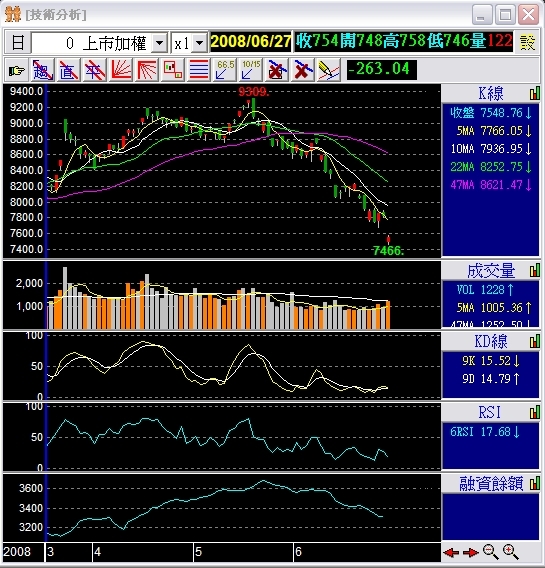
Task: Click the 10/15 date label tool
Action: click(251, 70)
